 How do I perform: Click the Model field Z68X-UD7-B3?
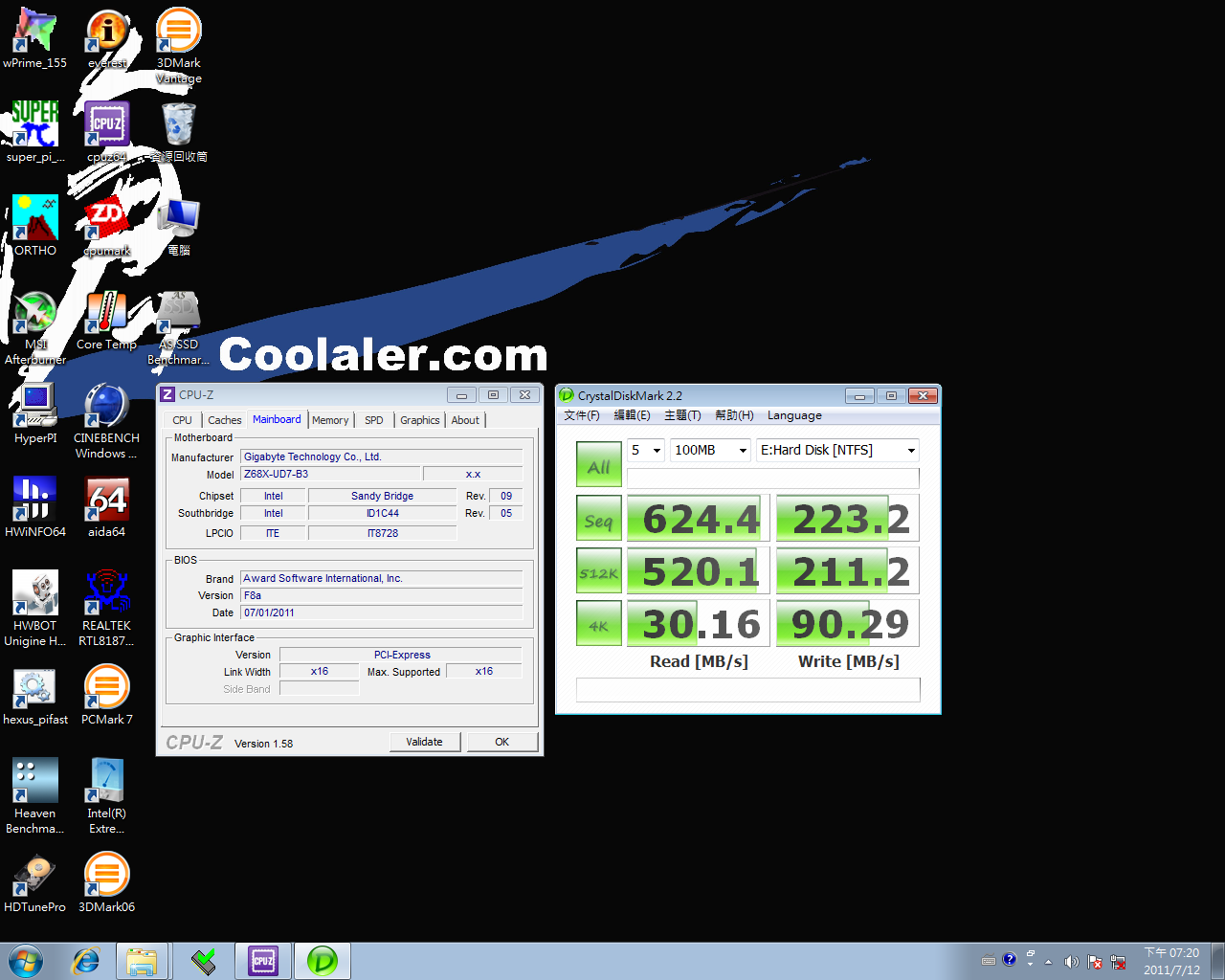330,474
